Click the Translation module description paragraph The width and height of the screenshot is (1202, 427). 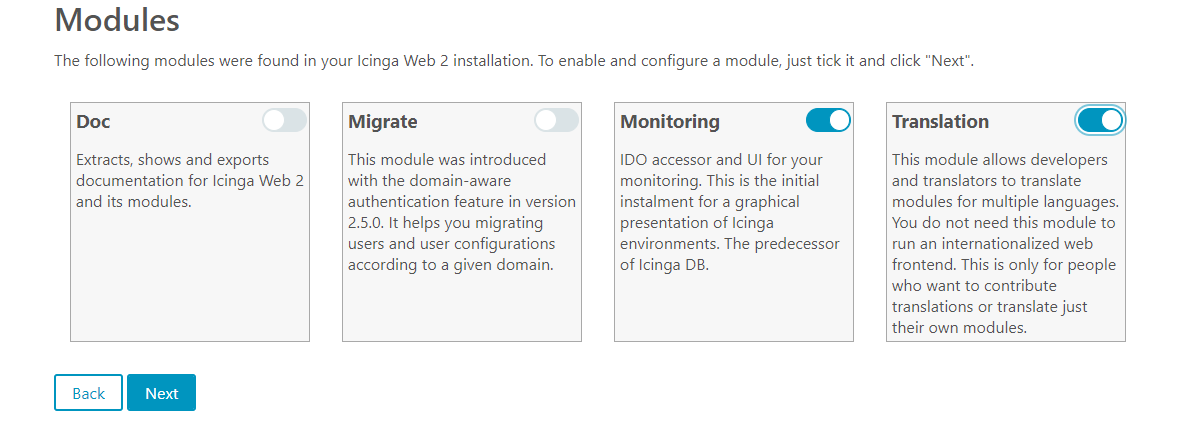point(1004,244)
